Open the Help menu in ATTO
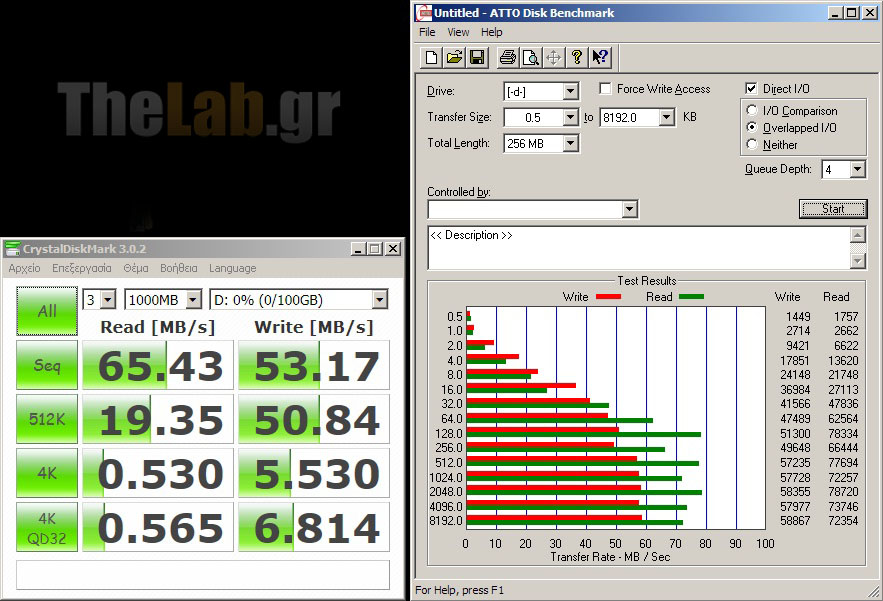This screenshot has width=883, height=601. (492, 32)
